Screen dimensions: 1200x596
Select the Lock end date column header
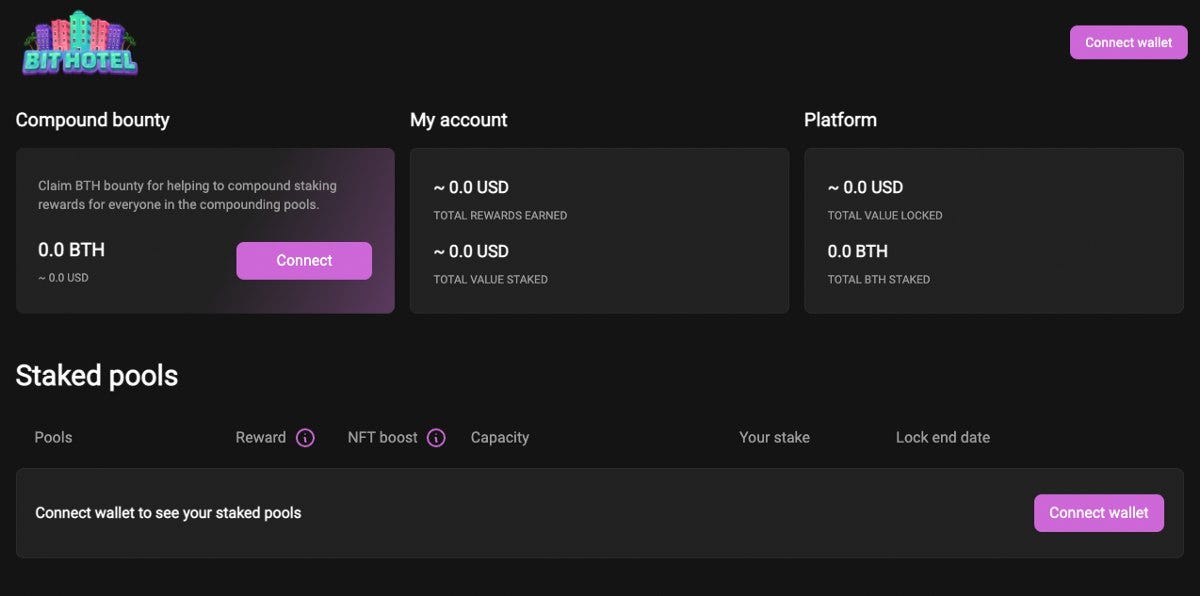(943, 438)
